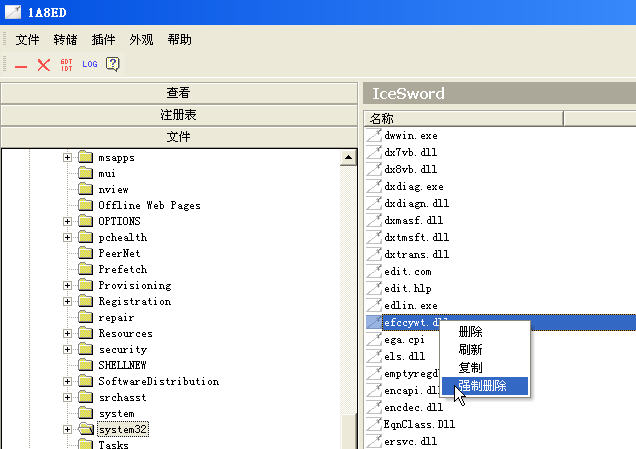Screen dimensions: 636x449
Task: Choose 删除 in the context menu
Action: pos(485,332)
